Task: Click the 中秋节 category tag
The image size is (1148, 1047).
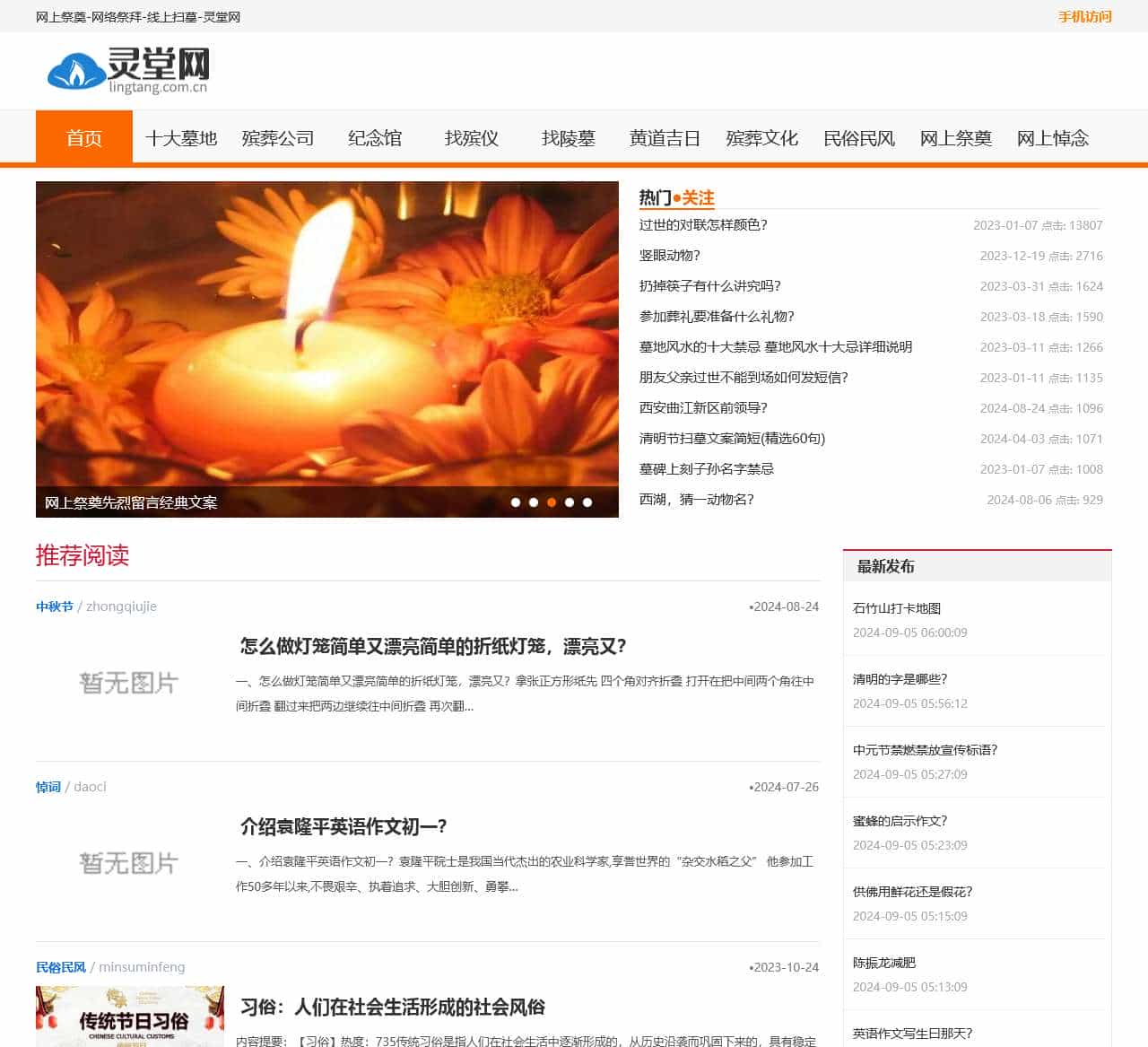Action: [55, 606]
